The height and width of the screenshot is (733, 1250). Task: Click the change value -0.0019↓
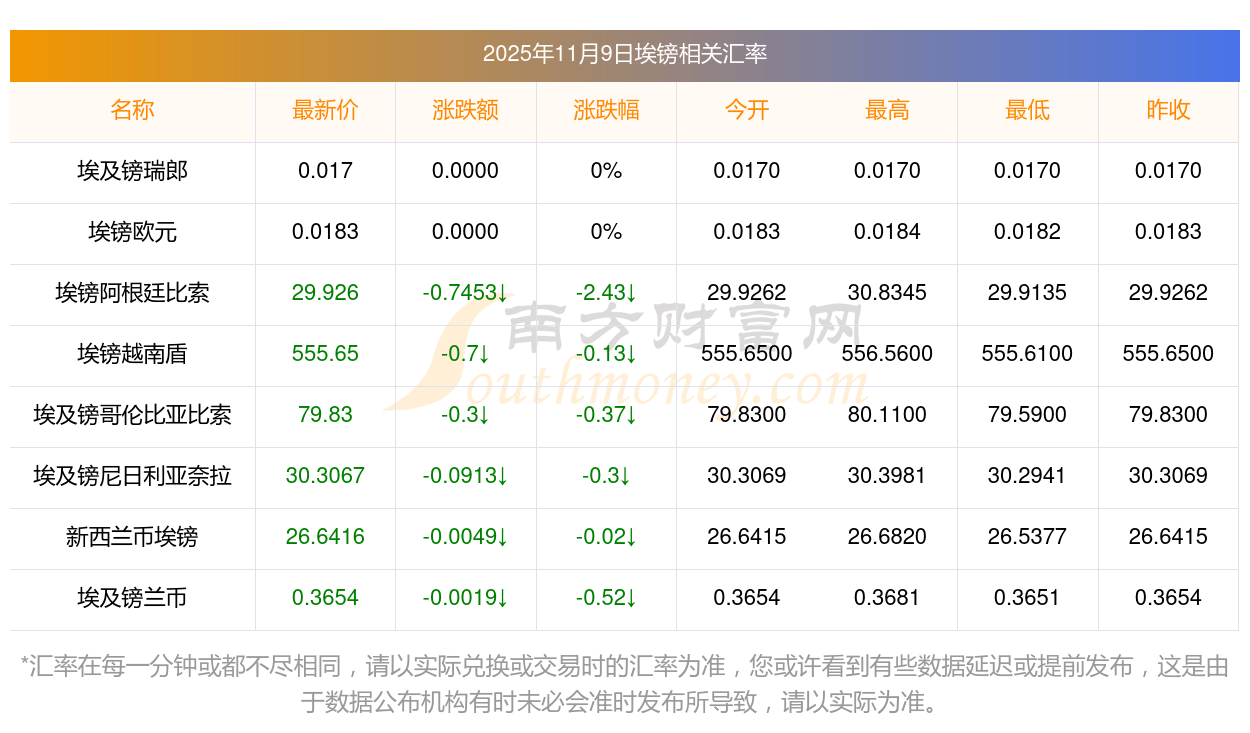click(x=466, y=598)
